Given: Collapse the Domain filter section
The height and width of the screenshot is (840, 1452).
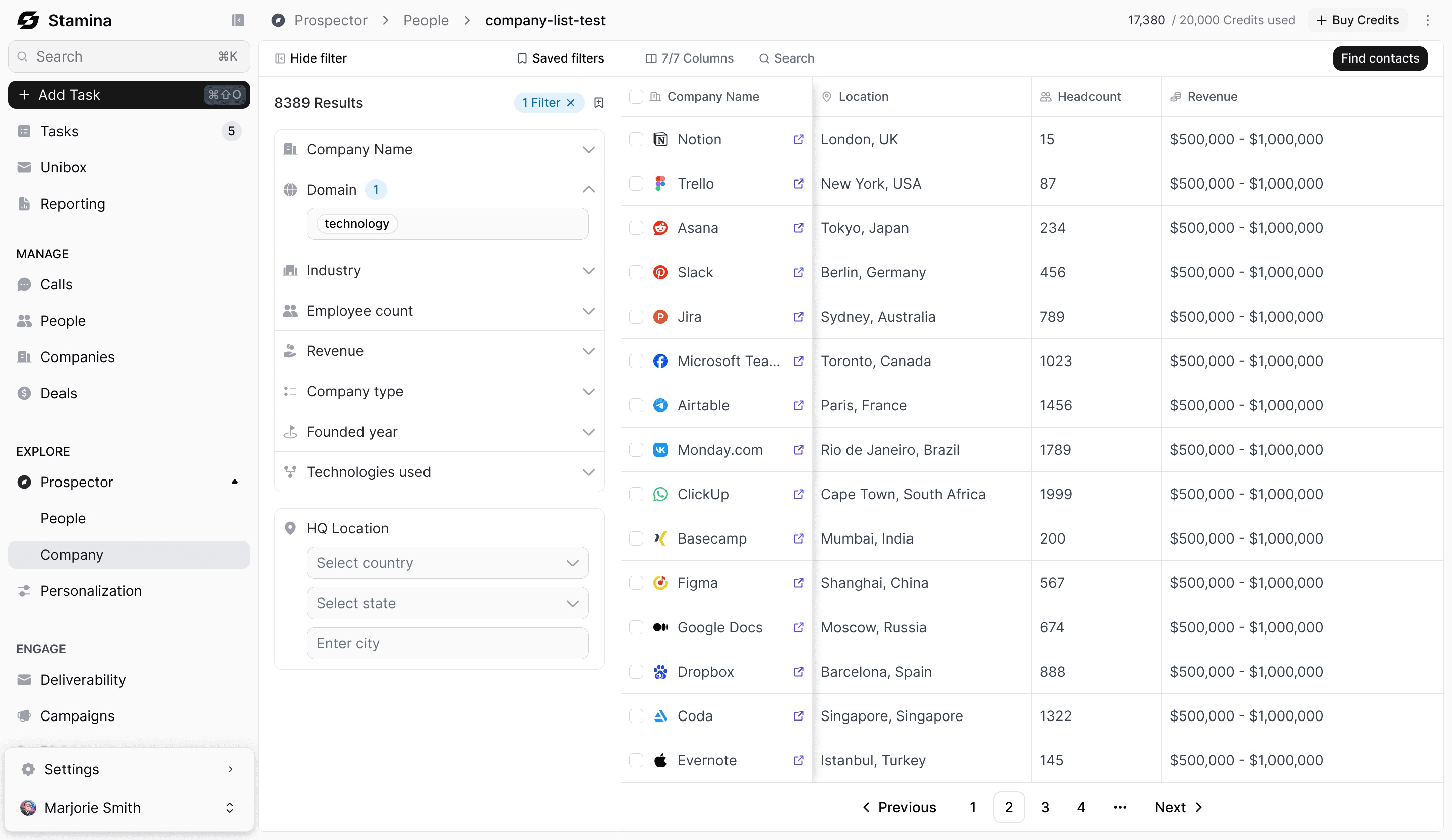Looking at the screenshot, I should 588,190.
